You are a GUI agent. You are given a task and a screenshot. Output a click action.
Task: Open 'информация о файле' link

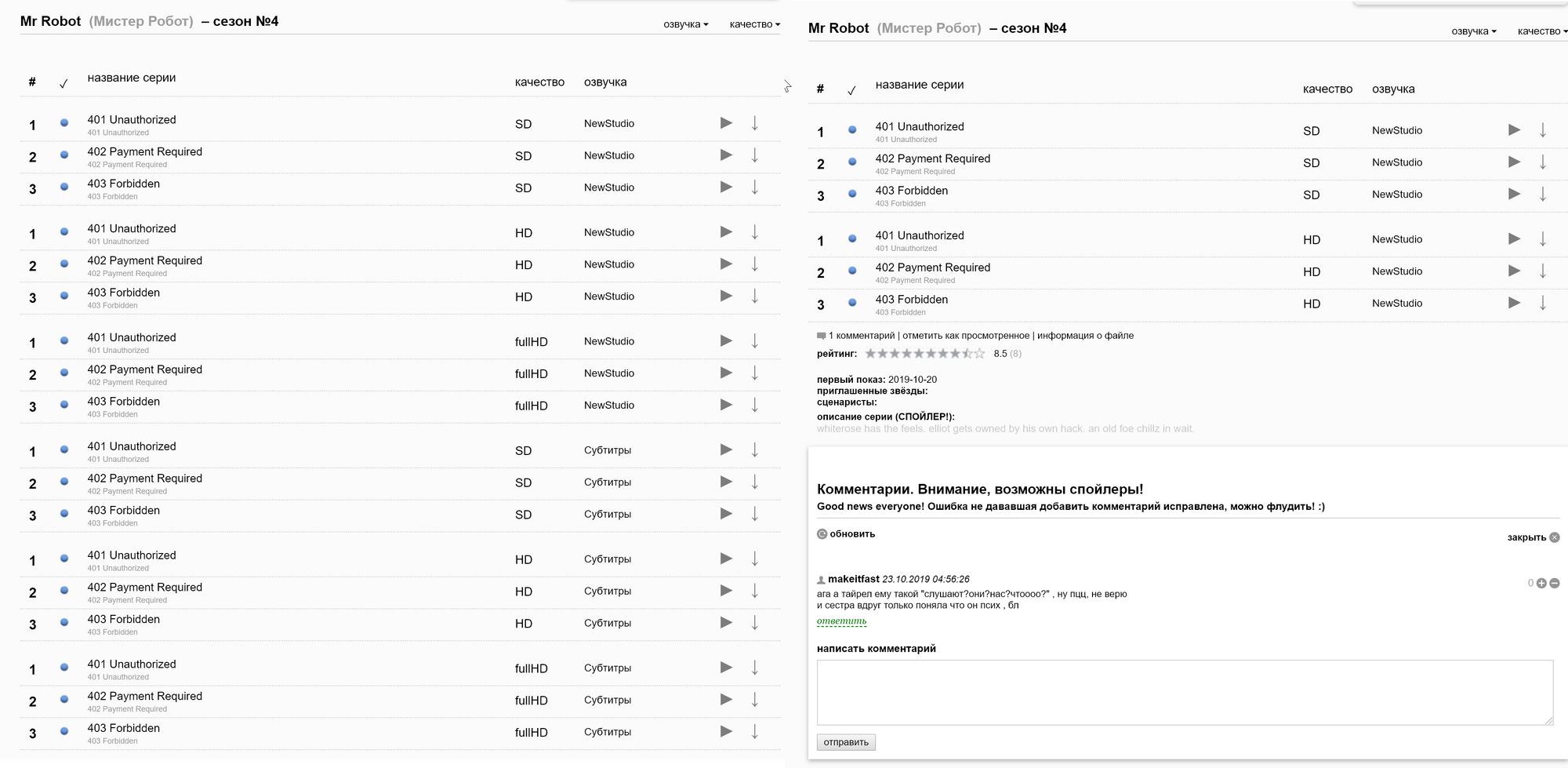point(1085,336)
